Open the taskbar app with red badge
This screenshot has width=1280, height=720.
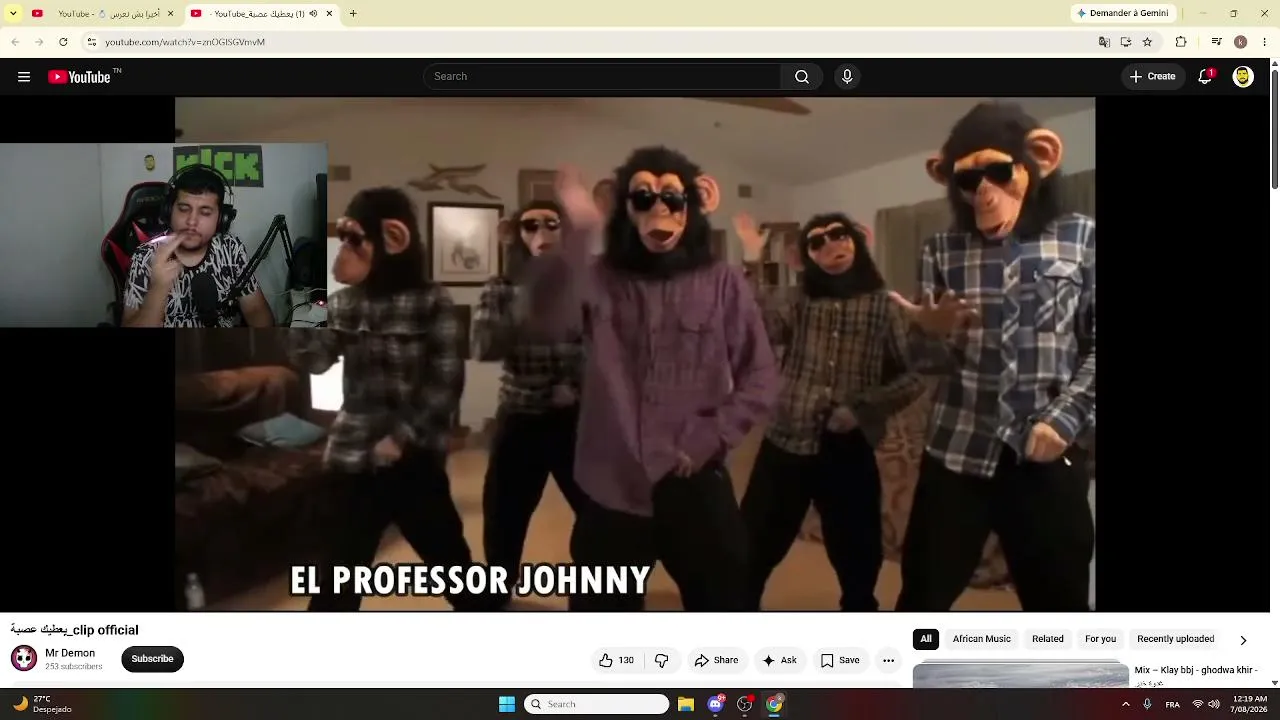pyautogui.click(x=745, y=704)
